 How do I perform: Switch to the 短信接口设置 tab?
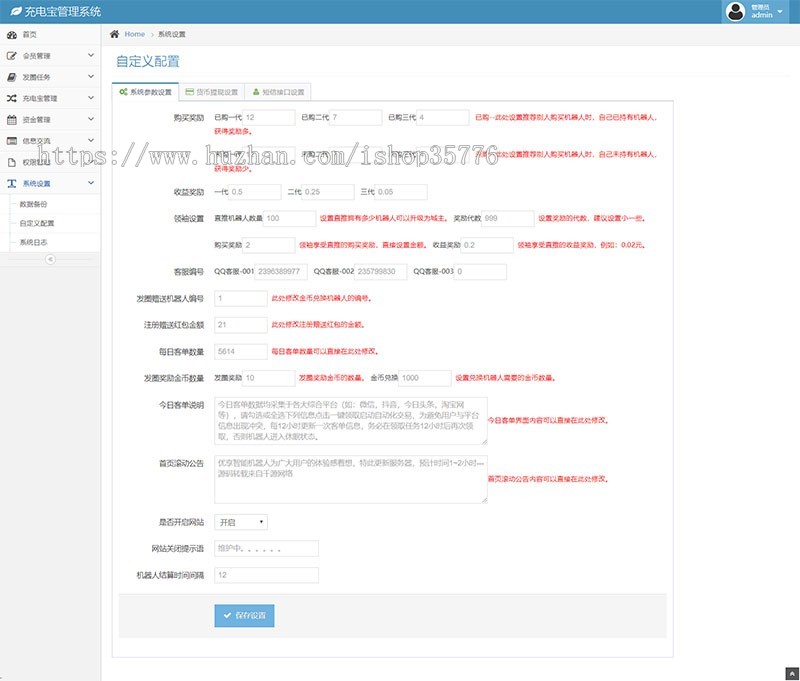click(x=278, y=92)
